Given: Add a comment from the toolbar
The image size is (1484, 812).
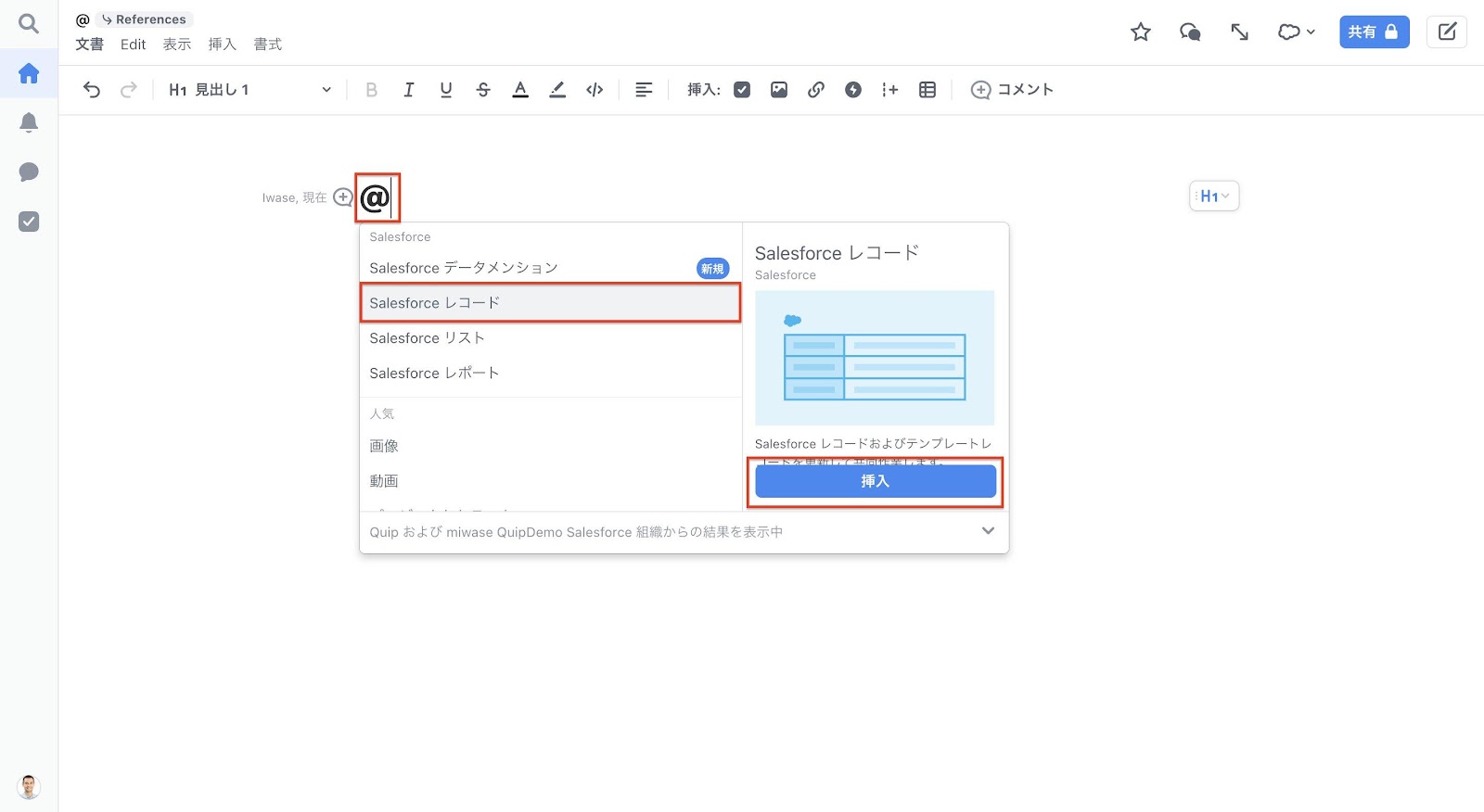Looking at the screenshot, I should pyautogui.click(x=1012, y=90).
